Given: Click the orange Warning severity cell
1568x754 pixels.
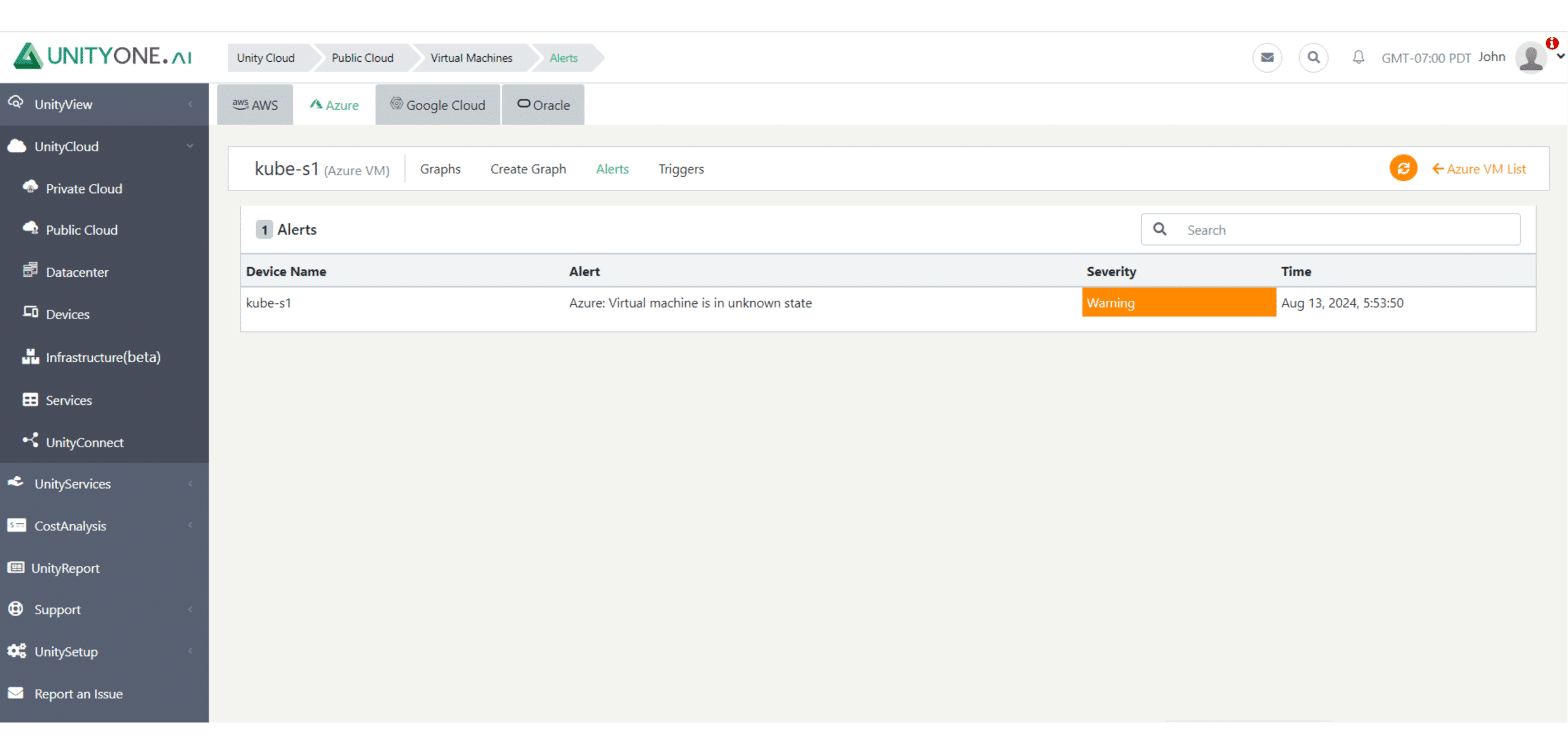Looking at the screenshot, I should [1178, 303].
